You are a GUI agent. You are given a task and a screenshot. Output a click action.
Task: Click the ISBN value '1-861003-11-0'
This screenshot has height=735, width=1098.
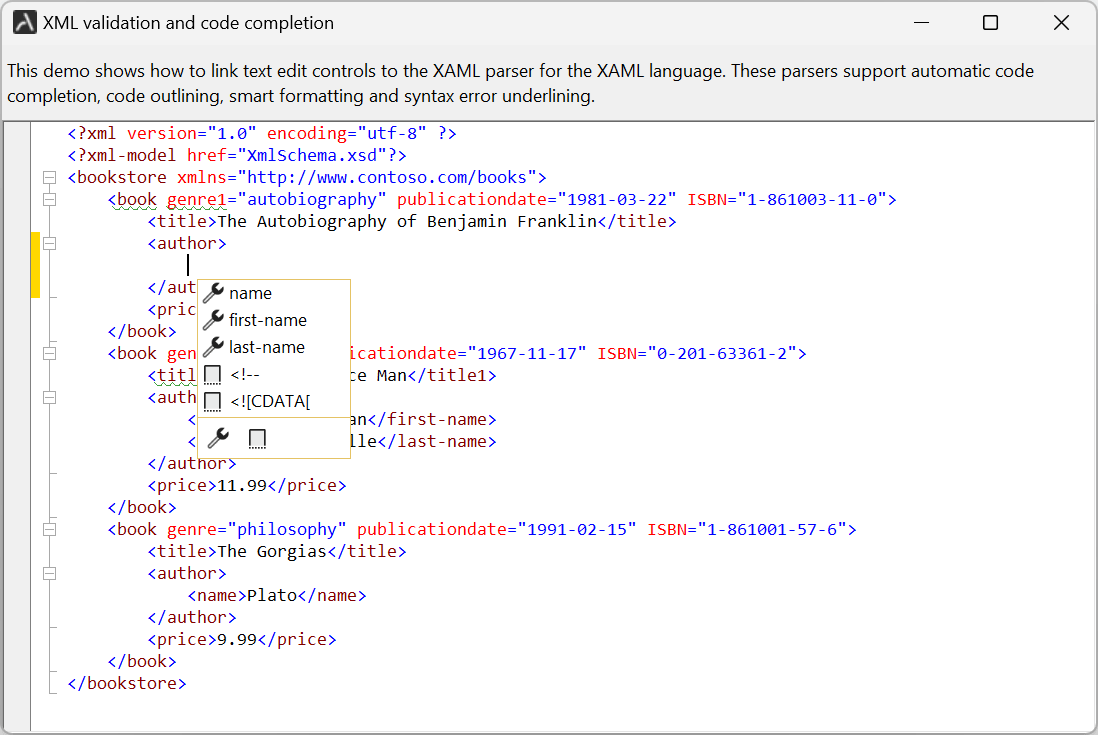click(x=812, y=200)
